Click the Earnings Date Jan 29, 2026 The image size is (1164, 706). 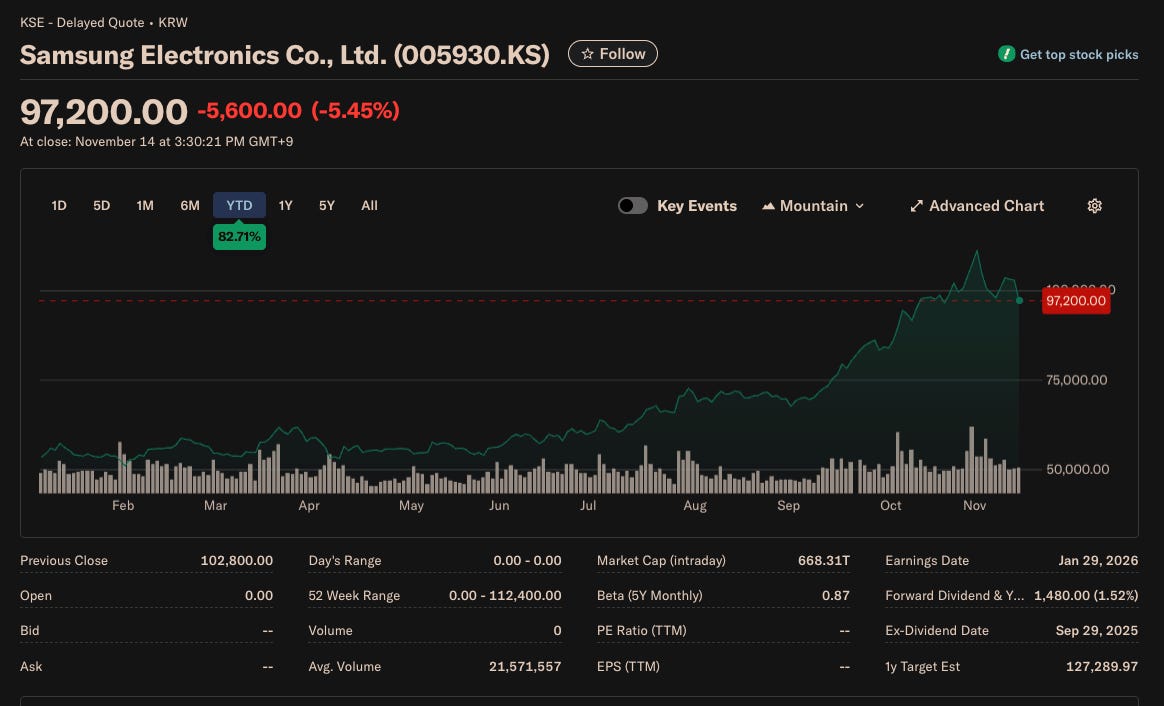point(1098,560)
